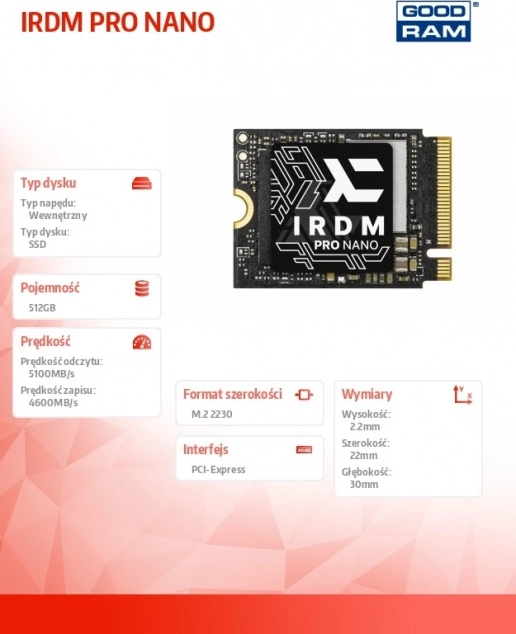Click the PCI-Express interface value

click(218, 470)
